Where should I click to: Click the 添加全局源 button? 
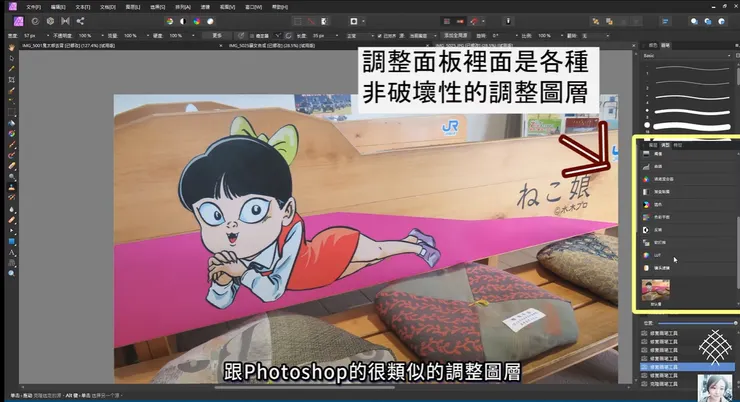tap(455, 36)
